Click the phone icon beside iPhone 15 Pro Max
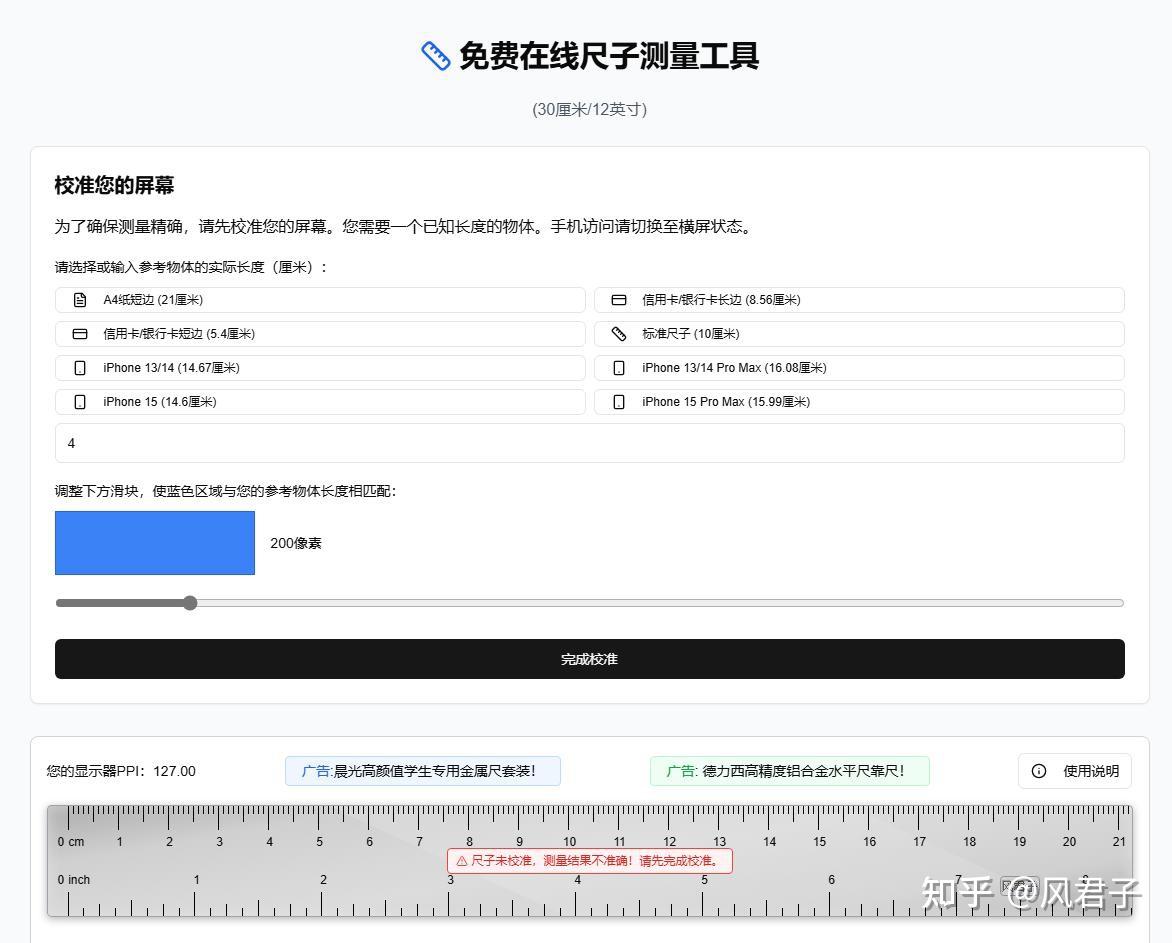 pos(619,401)
